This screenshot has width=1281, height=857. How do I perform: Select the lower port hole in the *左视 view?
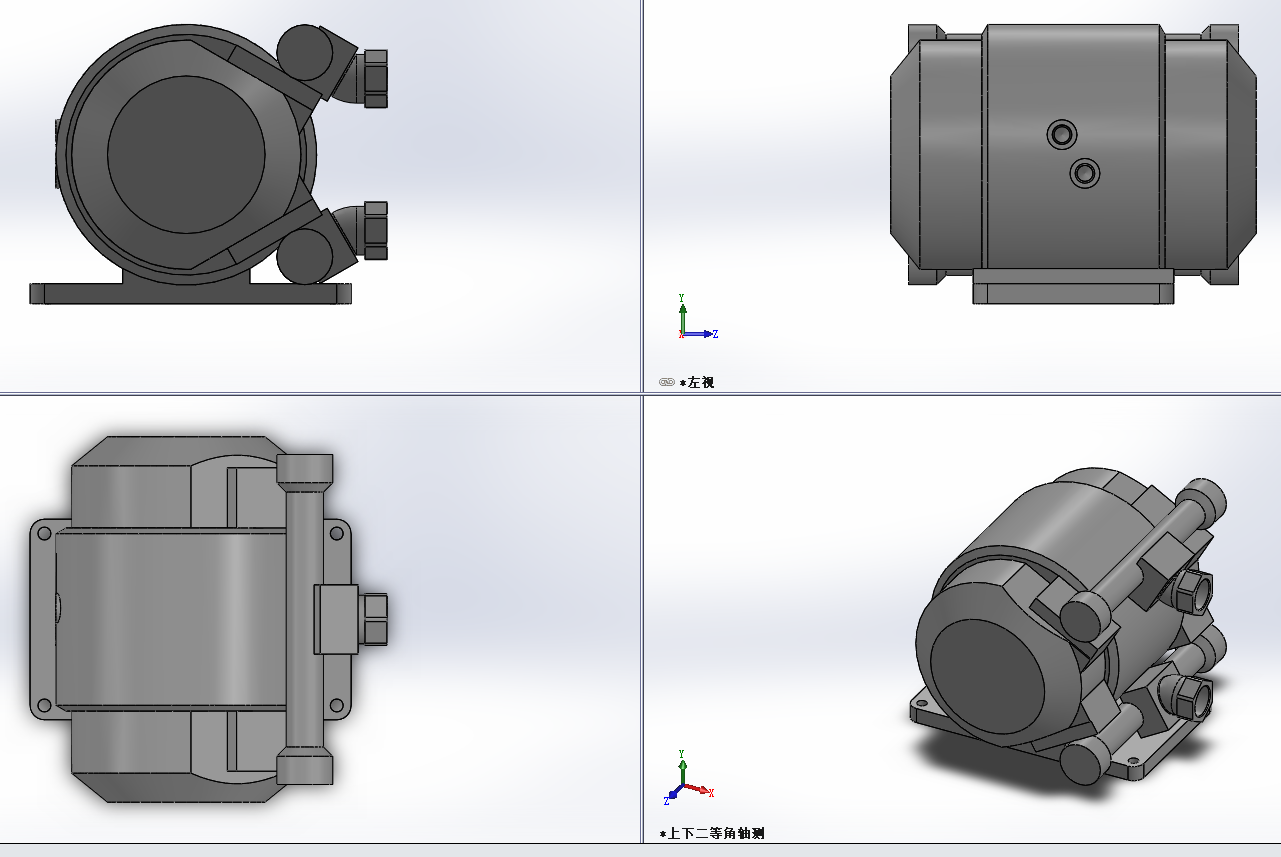(1085, 173)
